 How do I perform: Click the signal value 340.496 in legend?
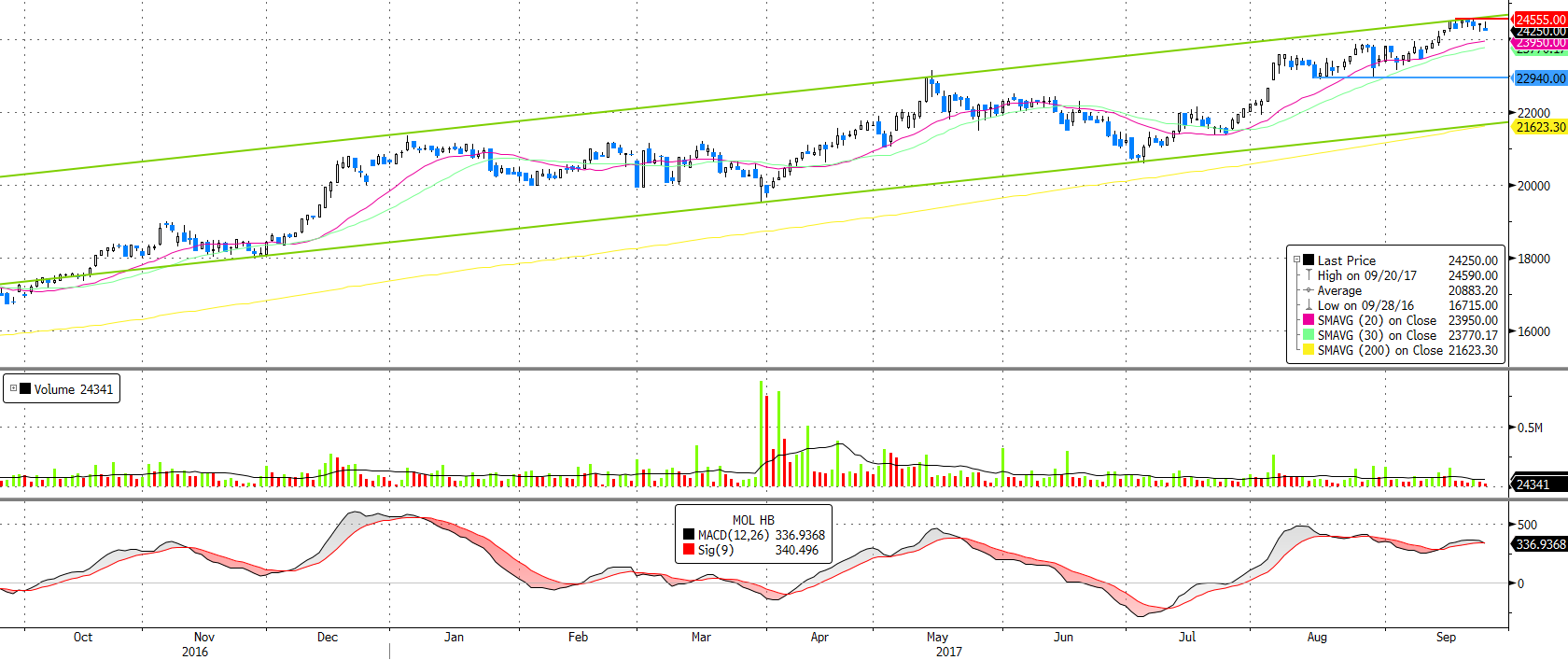[x=797, y=550]
